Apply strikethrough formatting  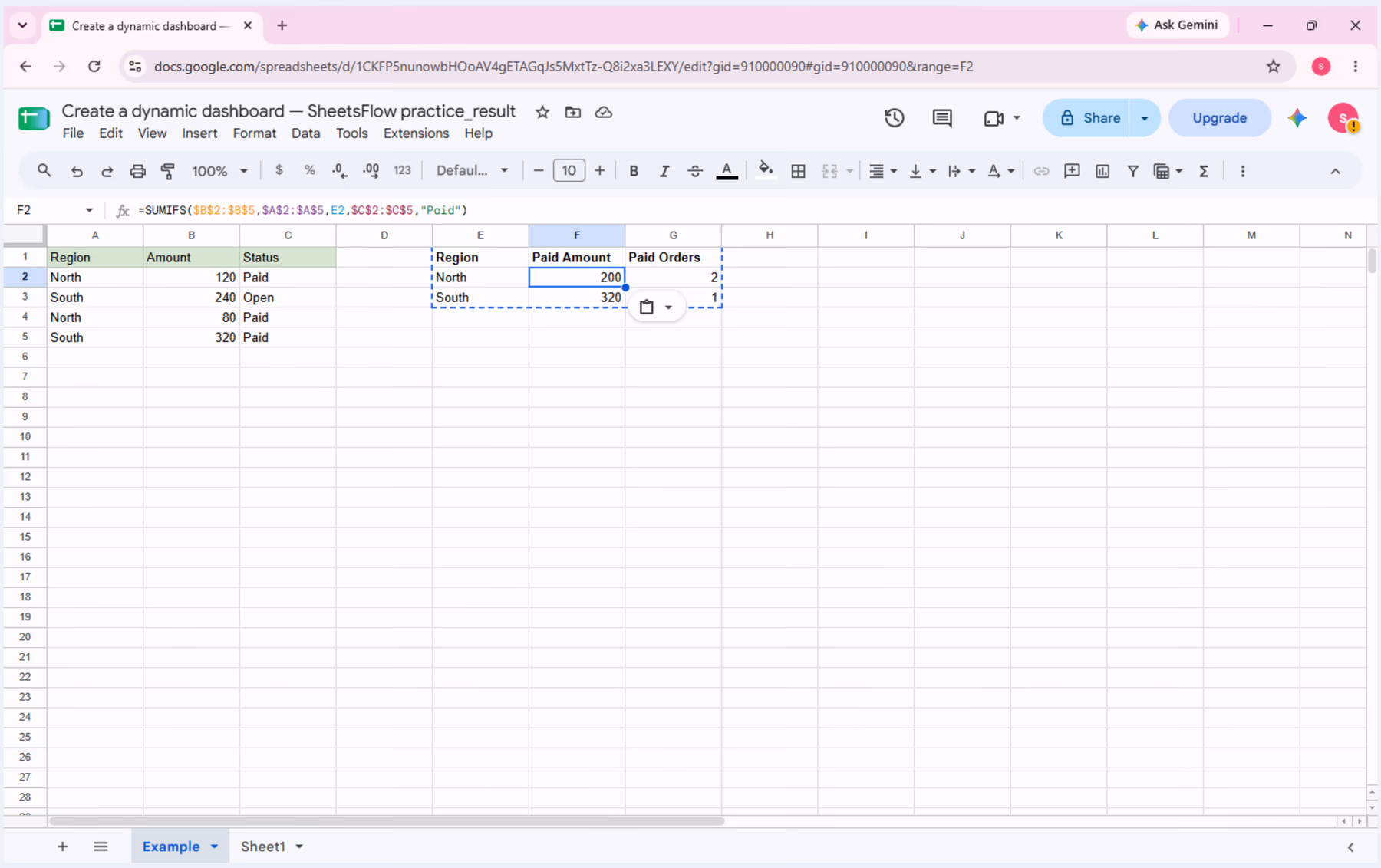[694, 171]
